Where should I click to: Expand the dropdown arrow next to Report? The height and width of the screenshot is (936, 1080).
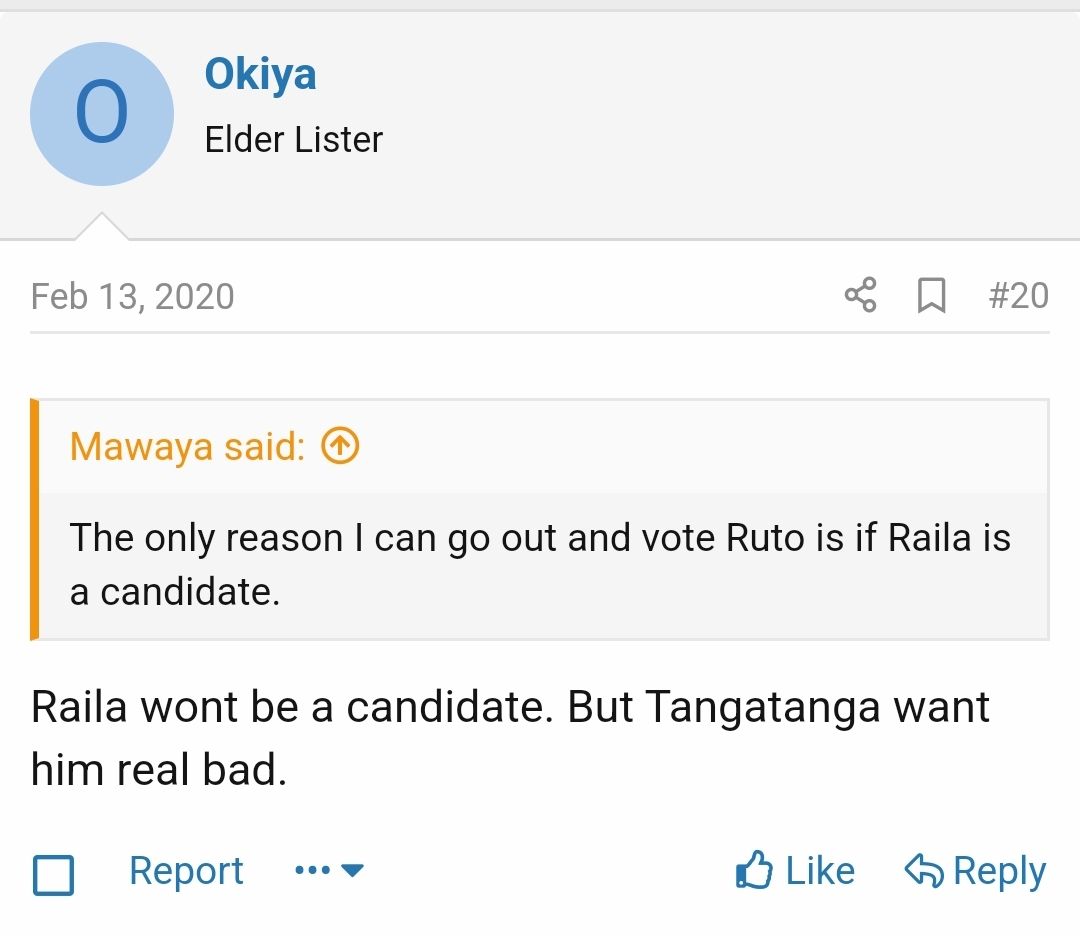[x=352, y=871]
